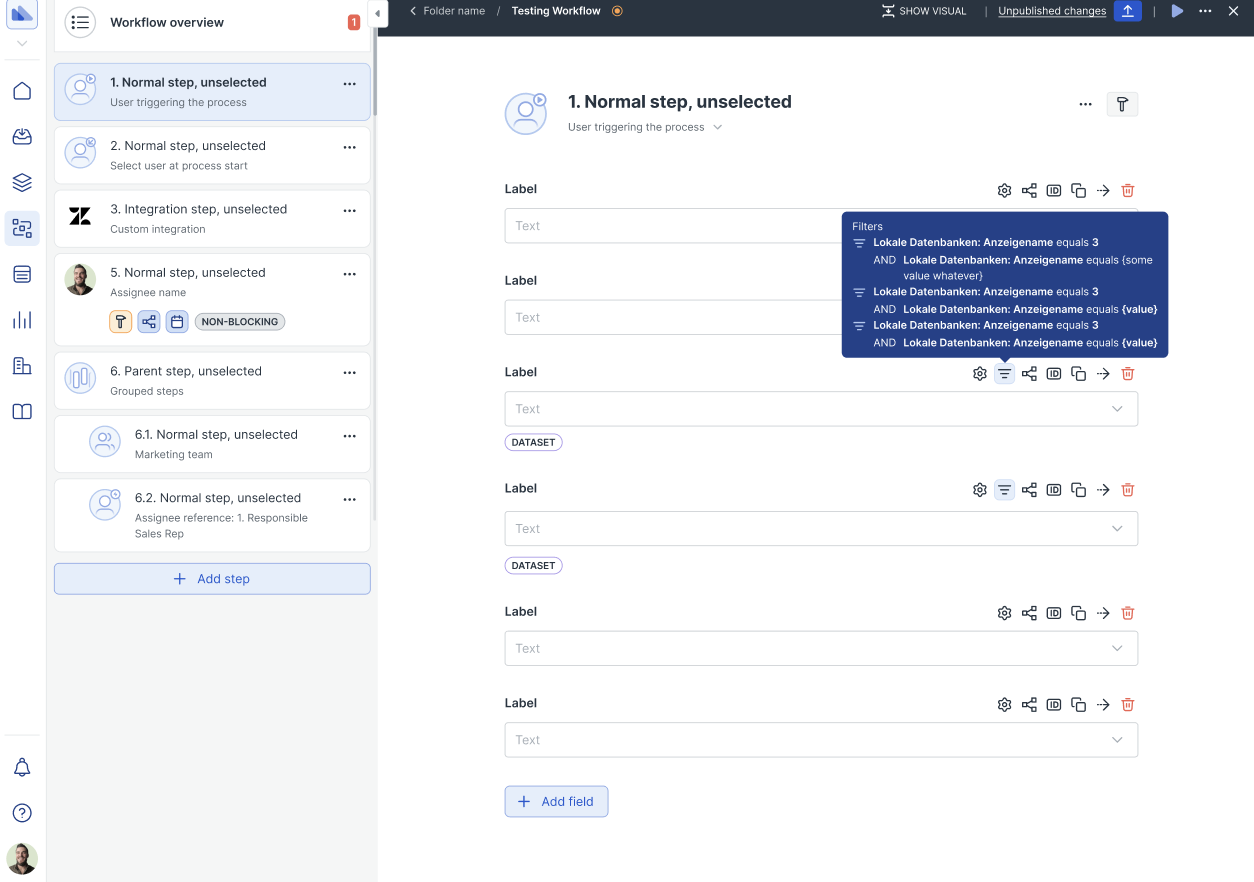Select 6. Parent step, unselected
This screenshot has height=882, width=1254.
pos(212,380)
